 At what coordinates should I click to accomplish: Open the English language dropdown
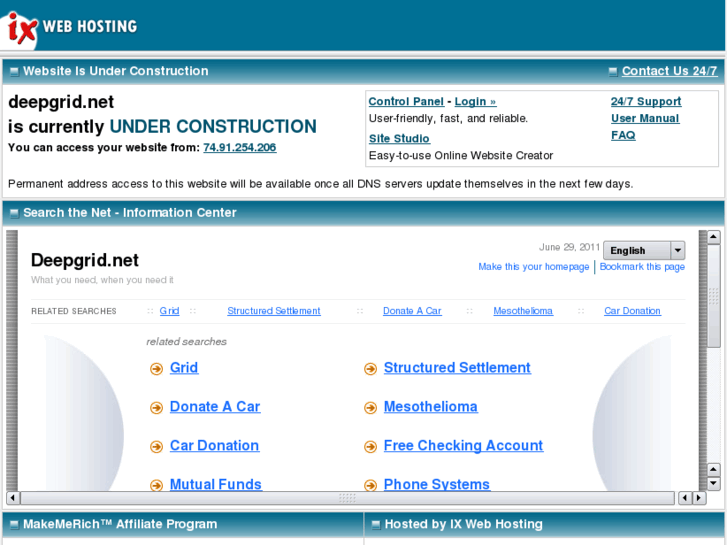(x=644, y=250)
